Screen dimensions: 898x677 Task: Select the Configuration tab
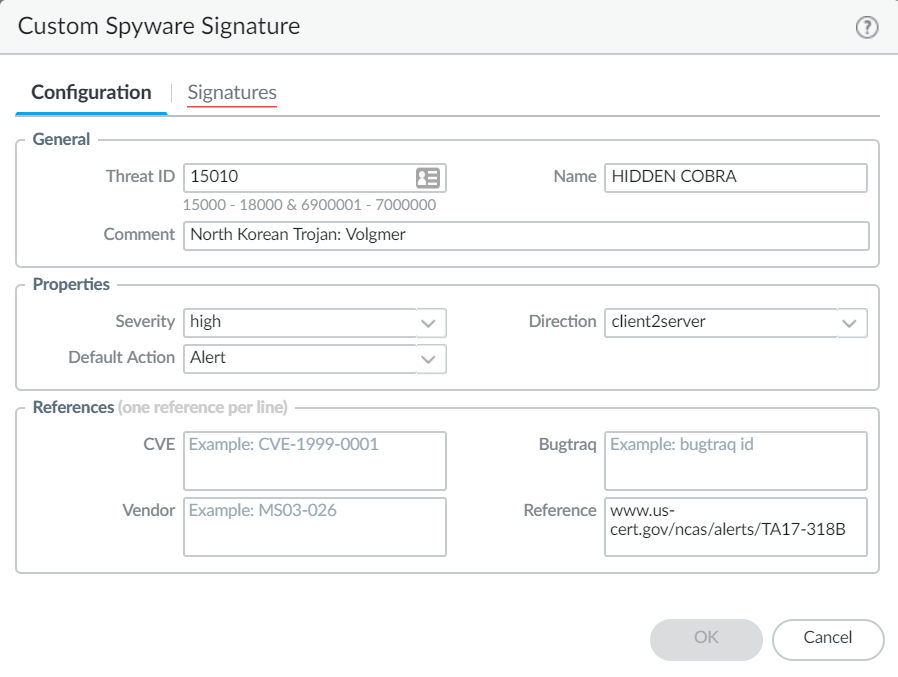[x=91, y=93]
